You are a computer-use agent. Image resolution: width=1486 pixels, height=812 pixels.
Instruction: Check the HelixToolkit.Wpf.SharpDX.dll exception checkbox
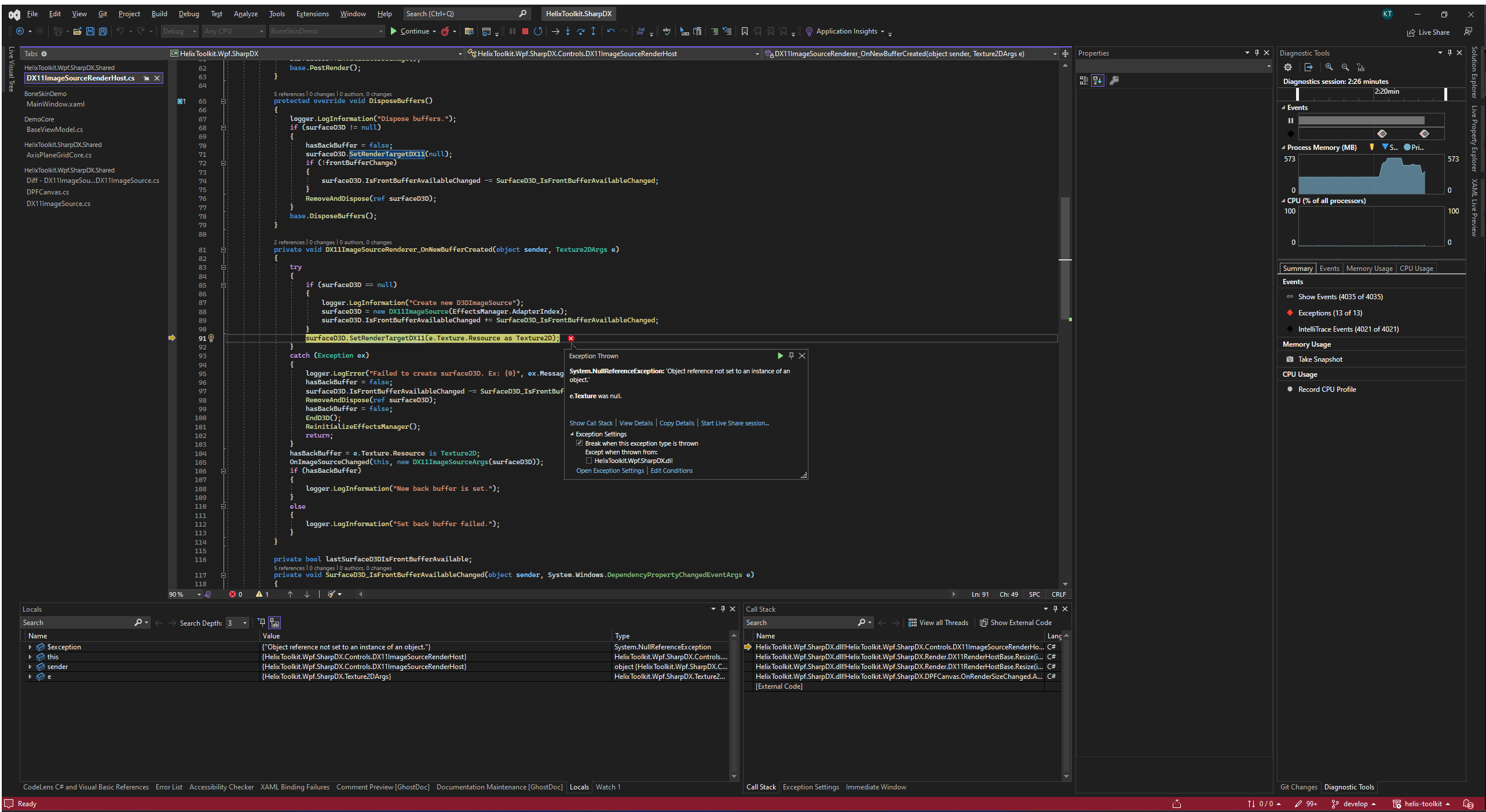click(x=589, y=461)
